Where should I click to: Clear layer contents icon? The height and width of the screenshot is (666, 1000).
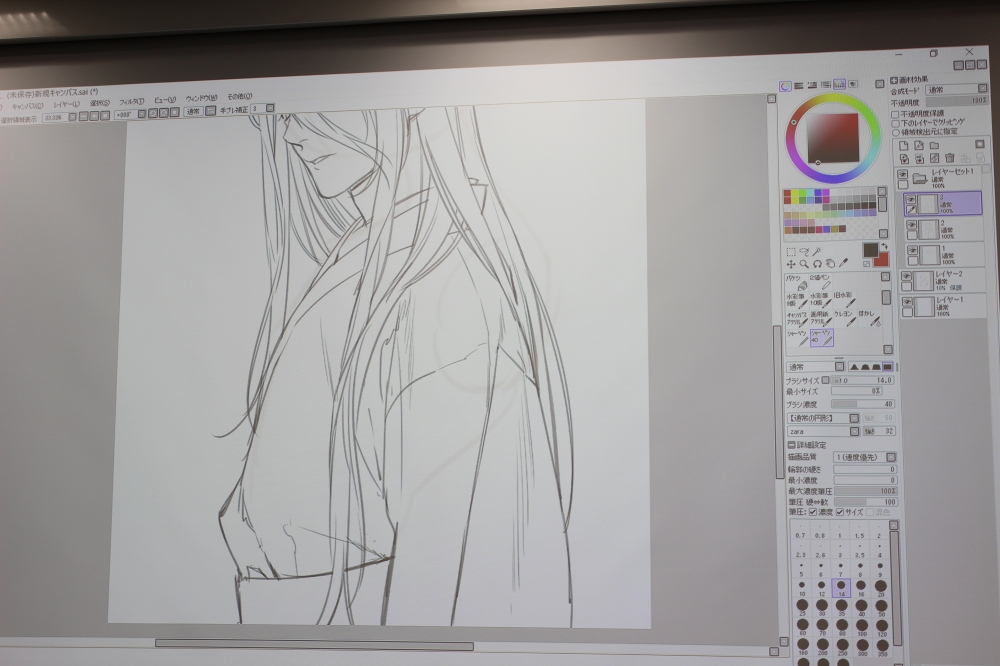point(934,158)
